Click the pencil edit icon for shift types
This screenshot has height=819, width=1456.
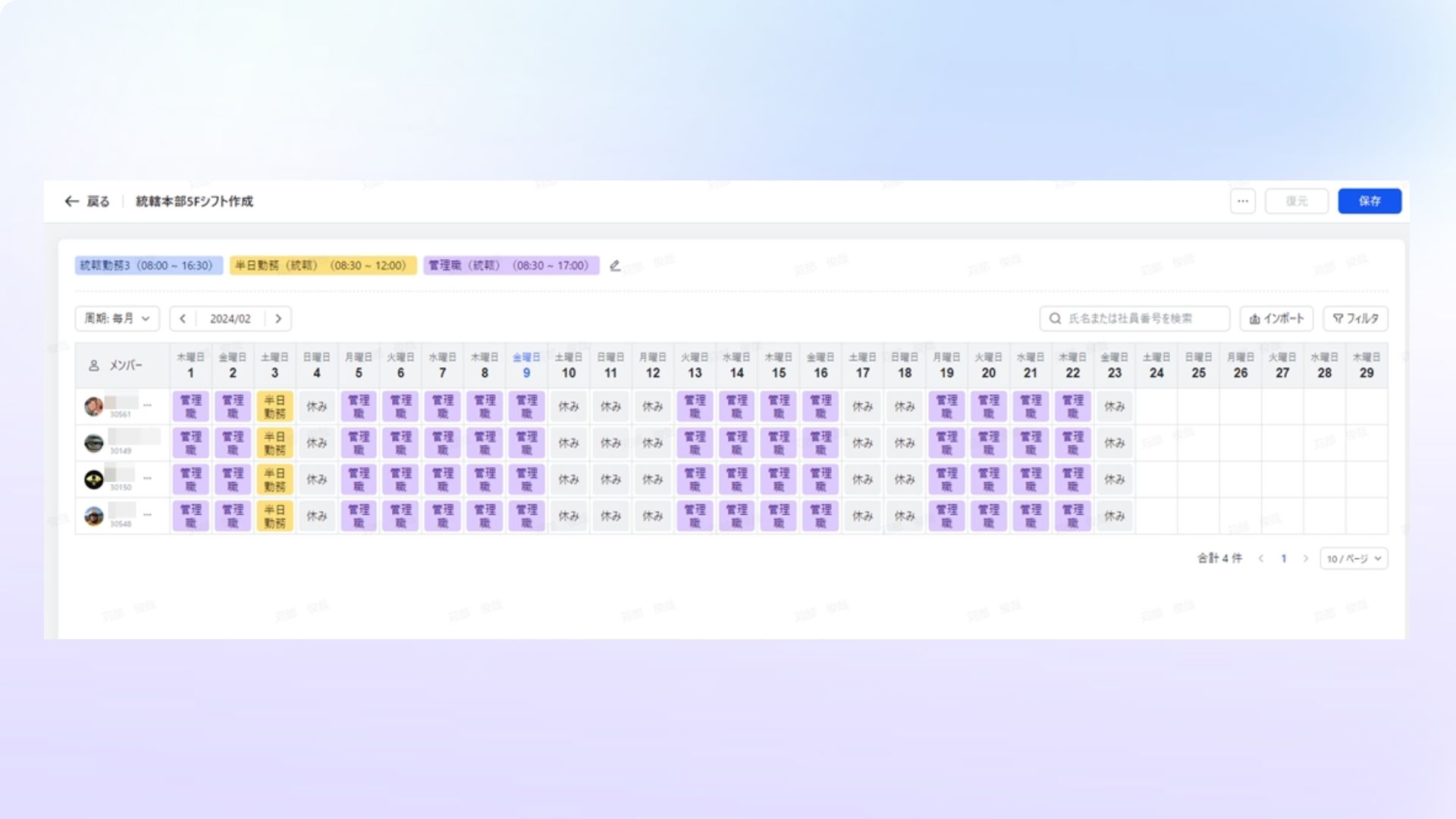point(615,265)
